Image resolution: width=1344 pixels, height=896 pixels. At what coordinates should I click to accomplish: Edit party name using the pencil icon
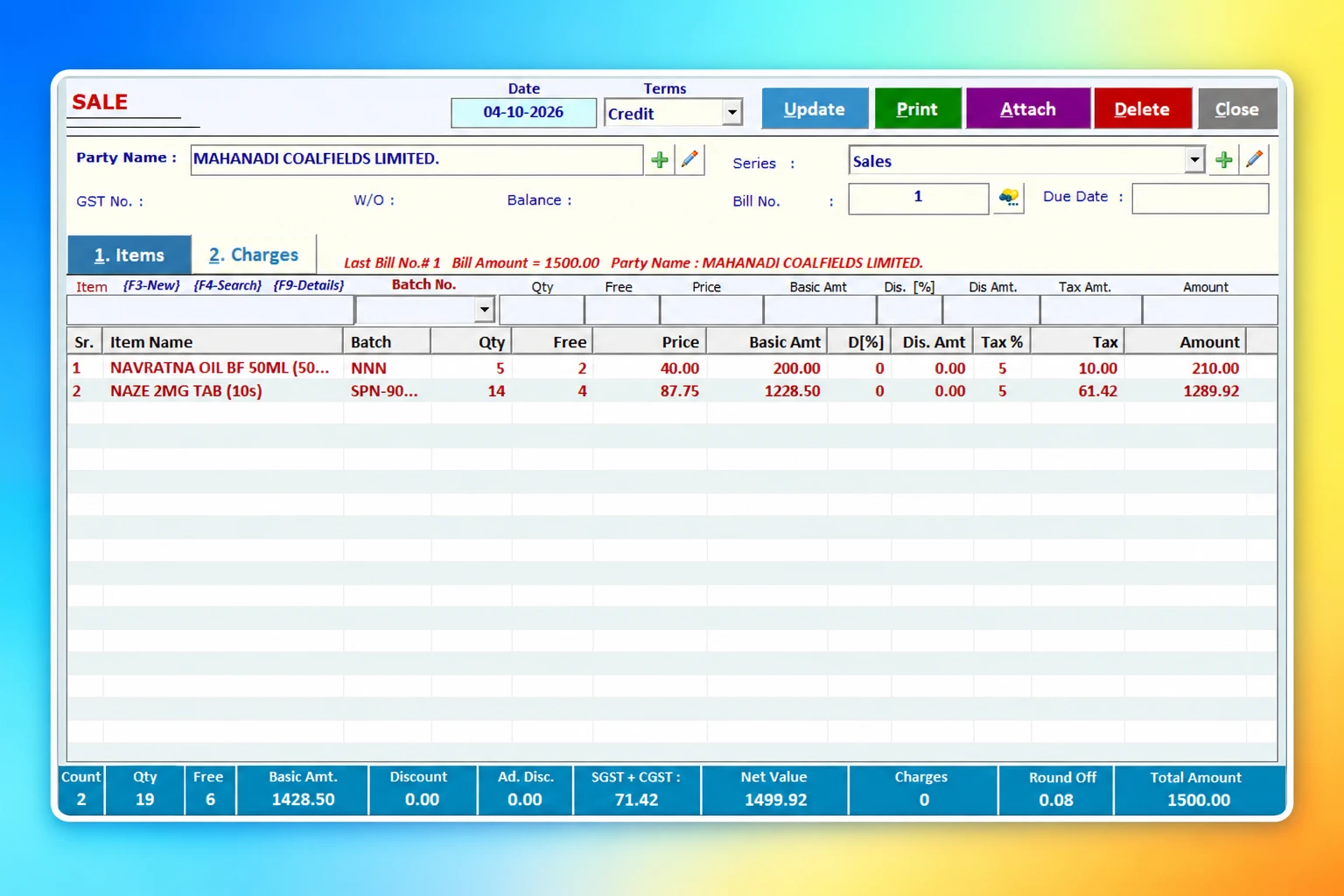coord(689,159)
